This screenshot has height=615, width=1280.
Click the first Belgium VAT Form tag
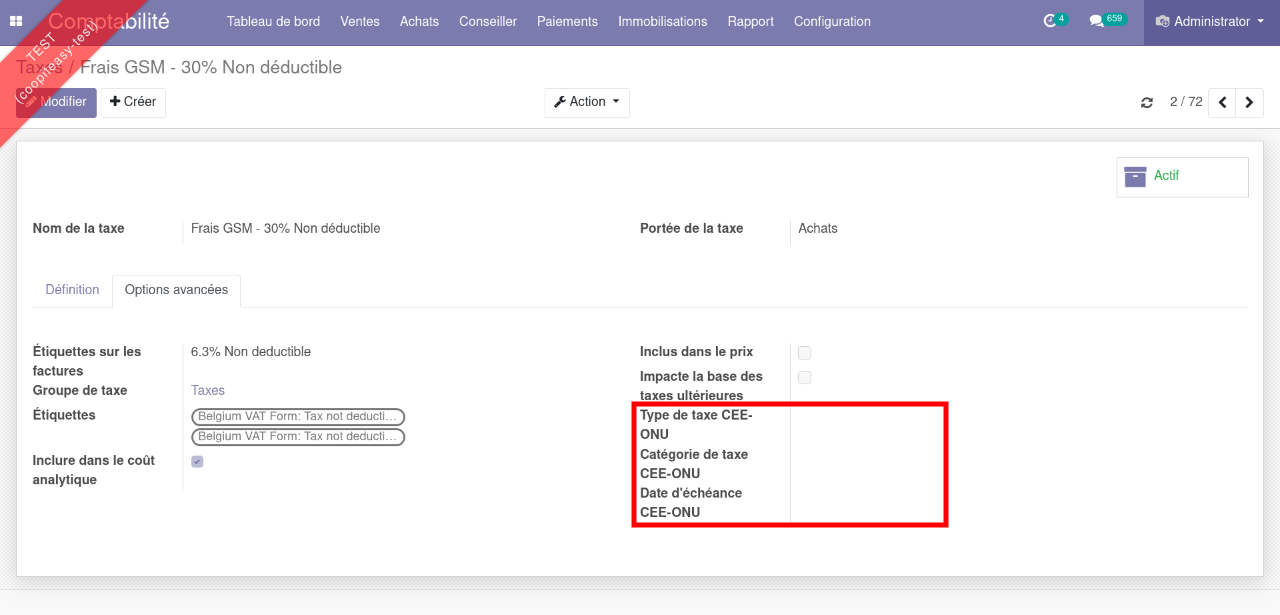[298, 416]
